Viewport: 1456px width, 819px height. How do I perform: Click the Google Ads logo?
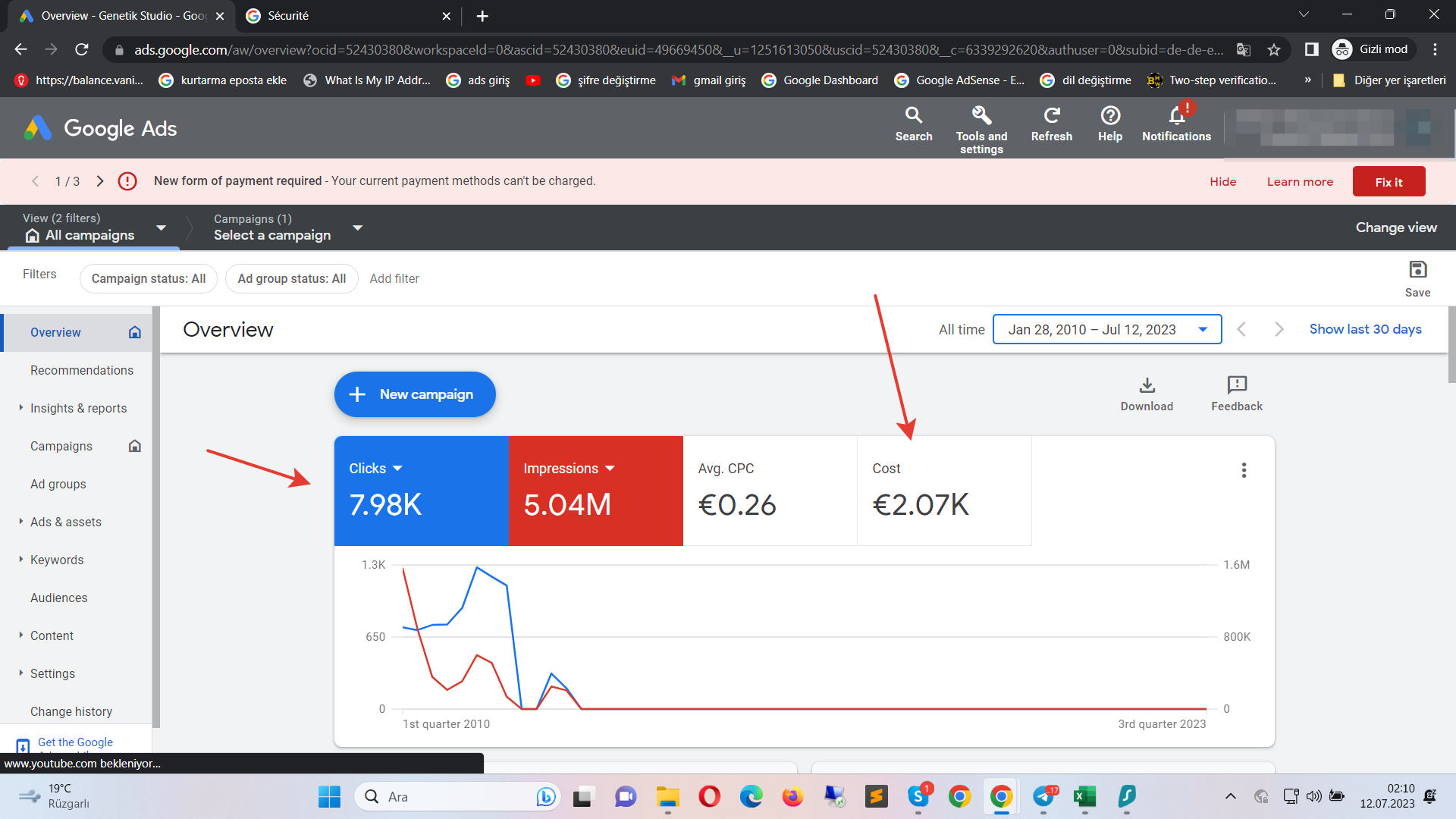pyautogui.click(x=100, y=128)
